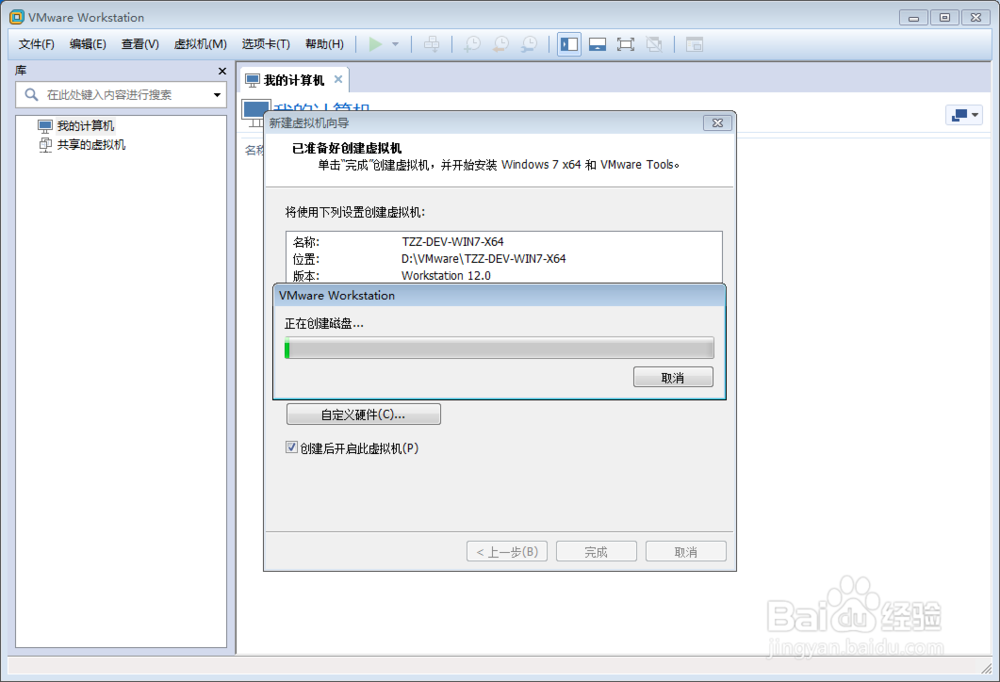Screen dimensions: 1000x682
Task: Click the Manage Snapshots wrench-clock icon
Action: (529, 44)
